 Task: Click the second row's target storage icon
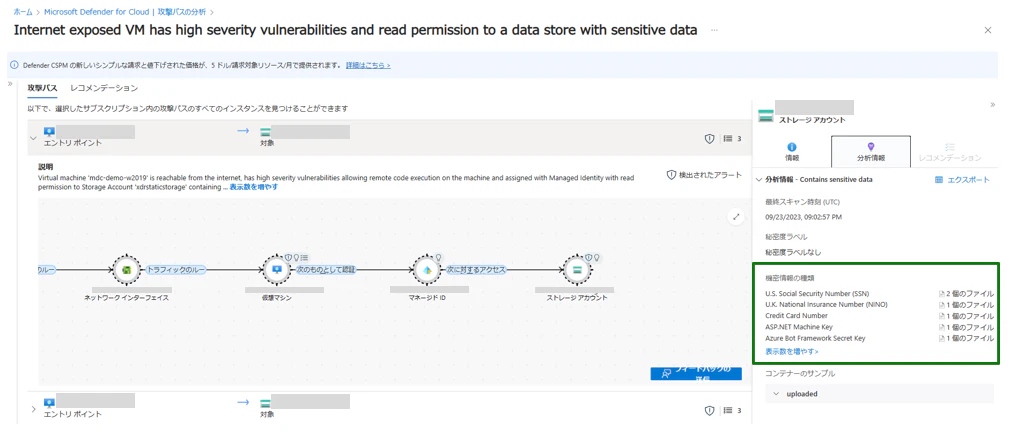coord(266,403)
